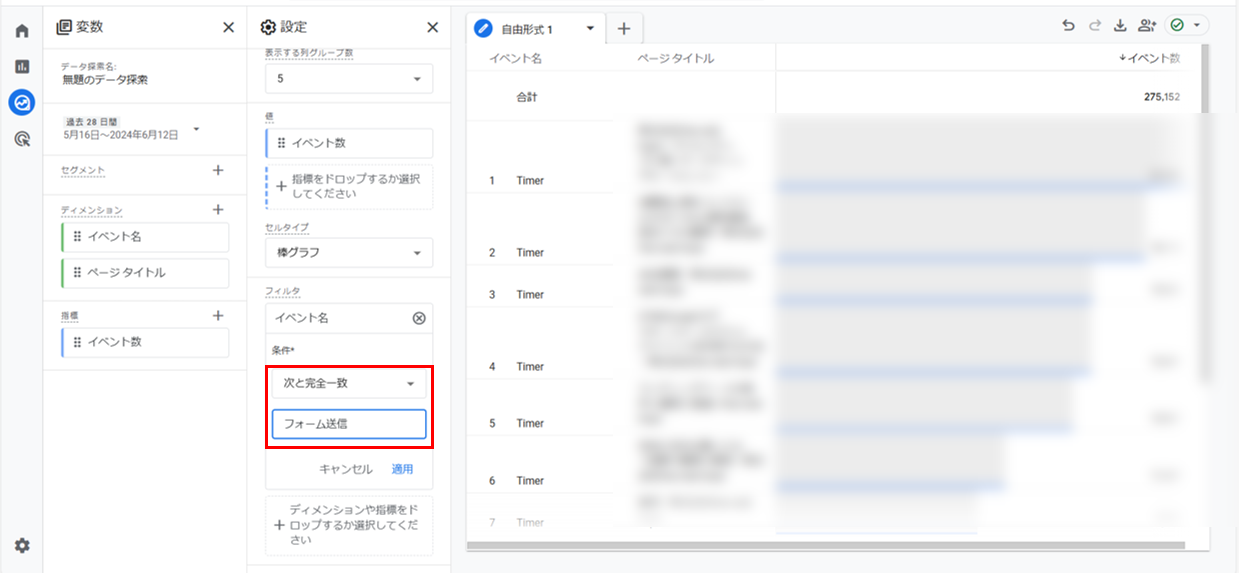The image size is (1240, 573).
Task: Click the undo arrow icon
Action: (1069, 26)
